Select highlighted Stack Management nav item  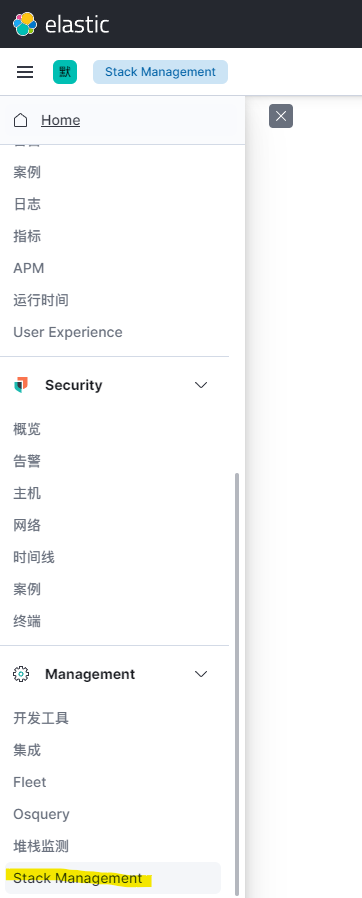pos(112,878)
